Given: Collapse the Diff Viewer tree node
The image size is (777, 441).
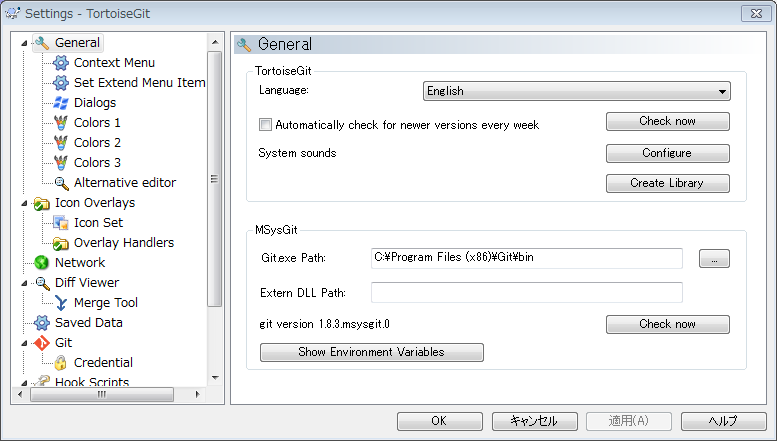Looking at the screenshot, I should click(24, 283).
